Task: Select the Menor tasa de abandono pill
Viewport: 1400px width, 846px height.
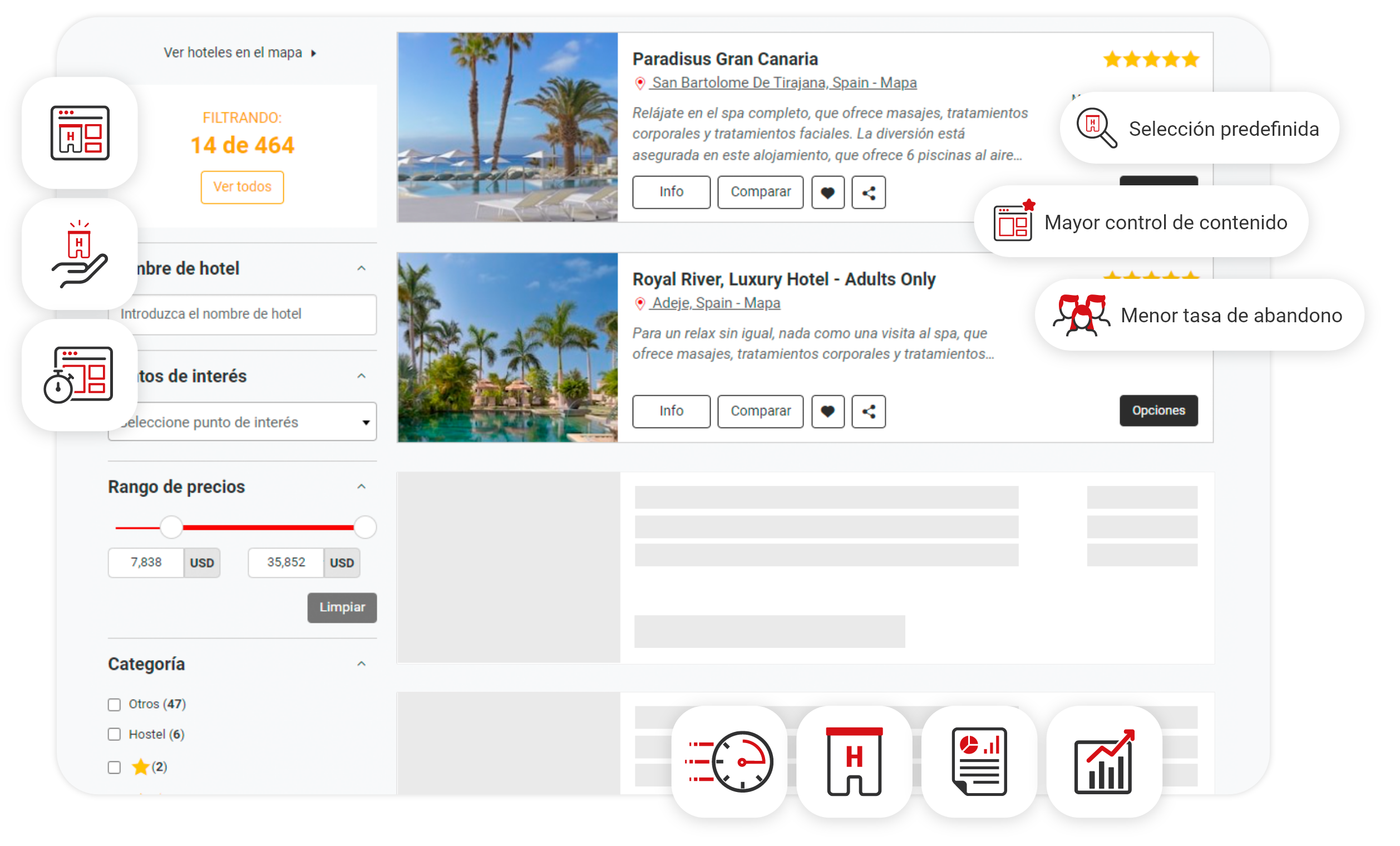Action: coord(1199,315)
